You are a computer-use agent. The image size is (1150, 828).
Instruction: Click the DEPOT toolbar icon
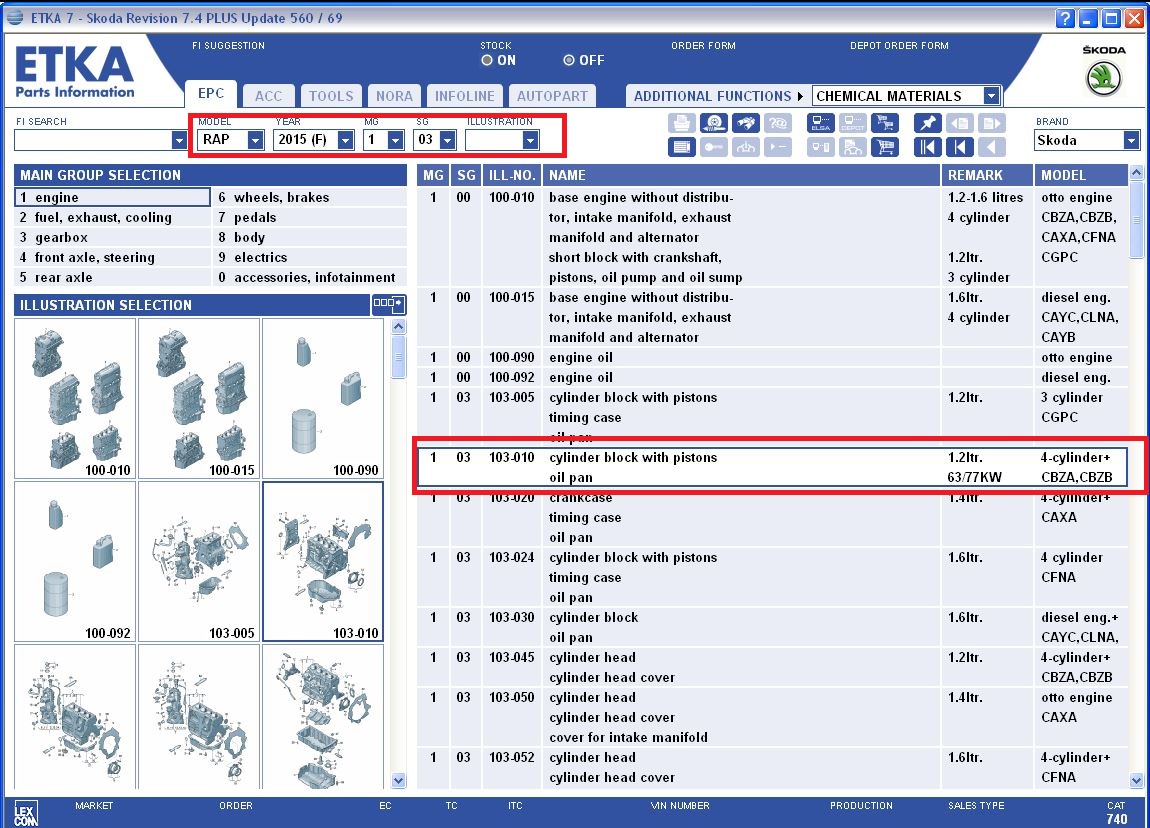pos(853,123)
